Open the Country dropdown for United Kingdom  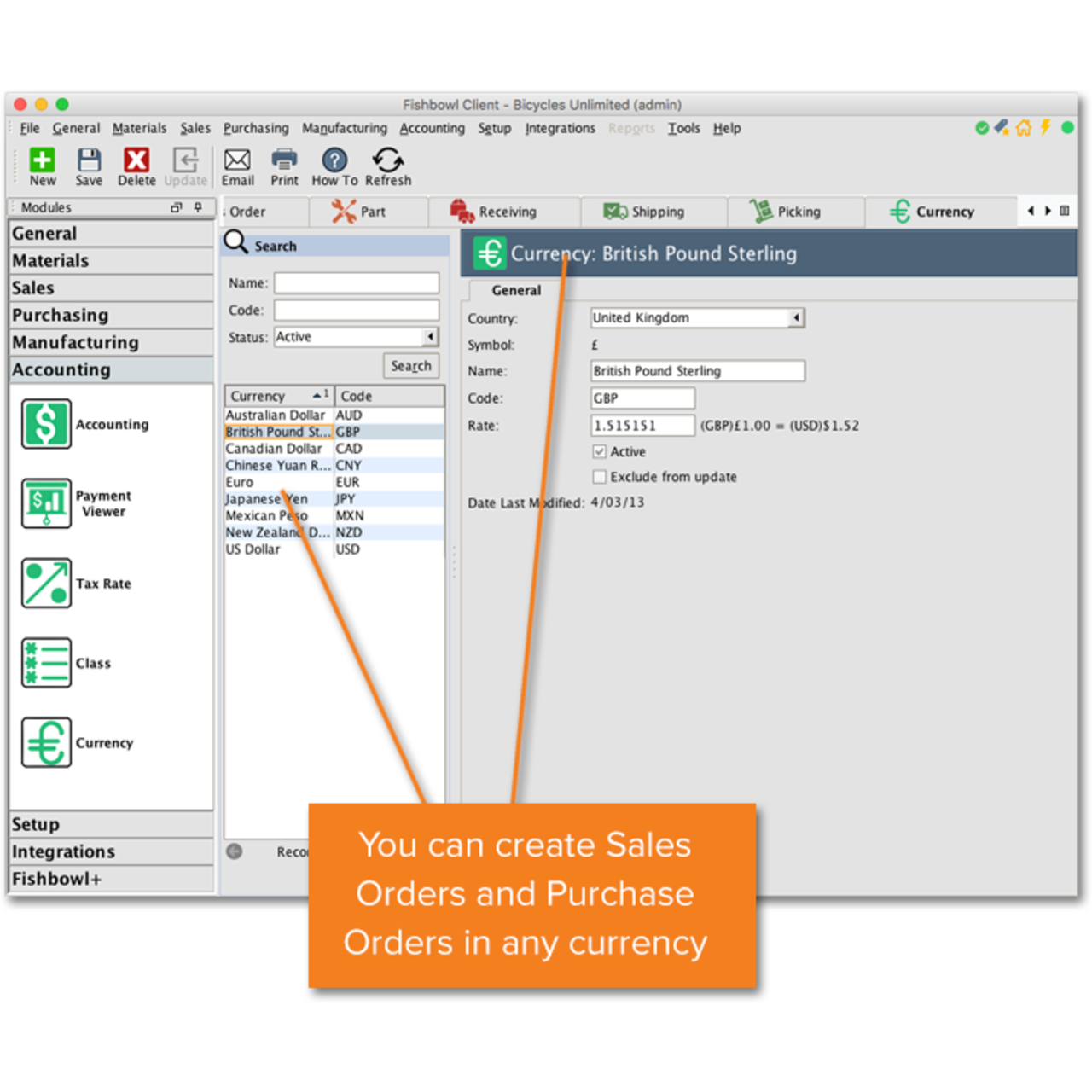click(x=795, y=317)
